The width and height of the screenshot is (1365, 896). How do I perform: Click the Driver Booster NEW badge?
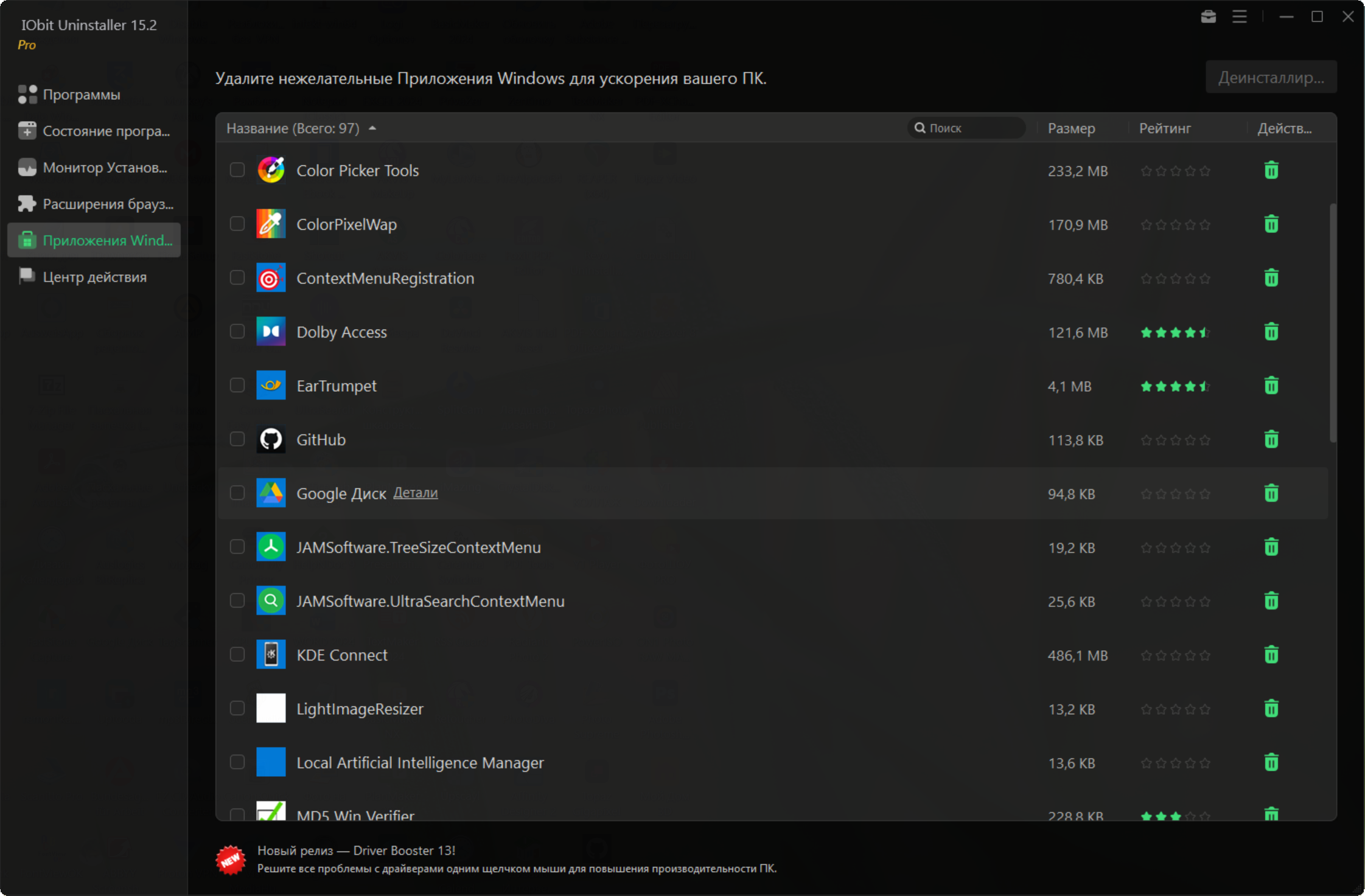tap(231, 860)
